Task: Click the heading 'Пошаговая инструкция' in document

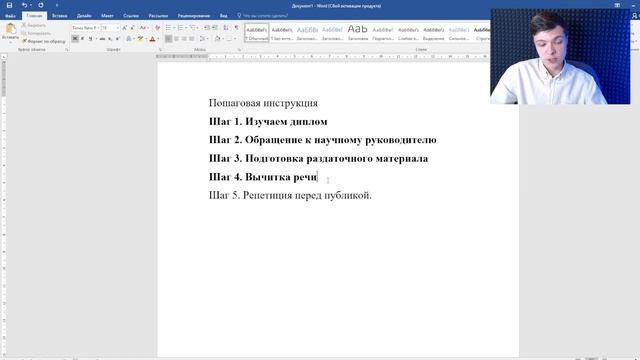Action: tap(263, 103)
